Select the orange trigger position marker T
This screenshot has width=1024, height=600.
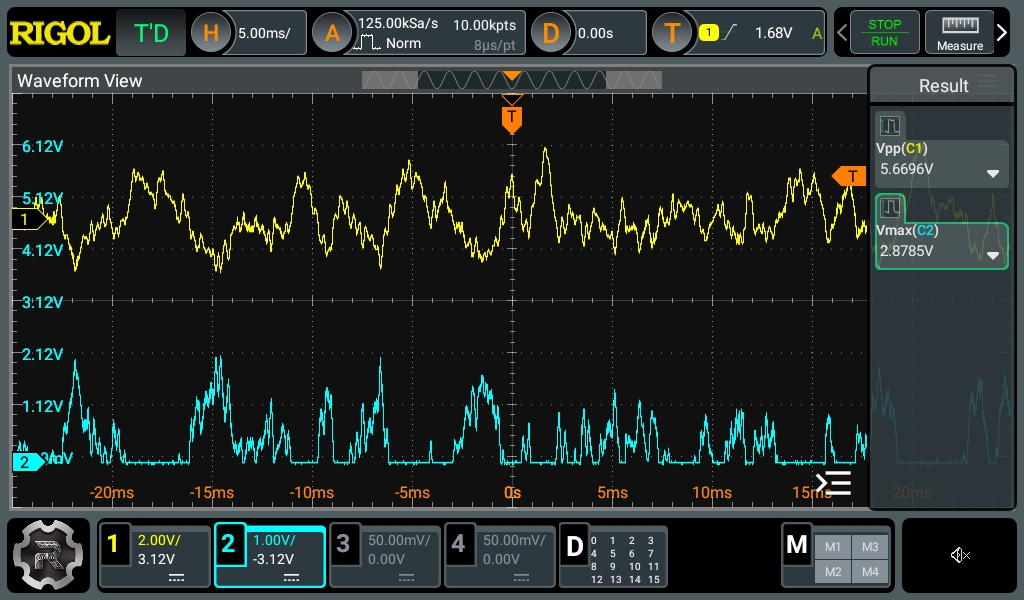(x=511, y=119)
